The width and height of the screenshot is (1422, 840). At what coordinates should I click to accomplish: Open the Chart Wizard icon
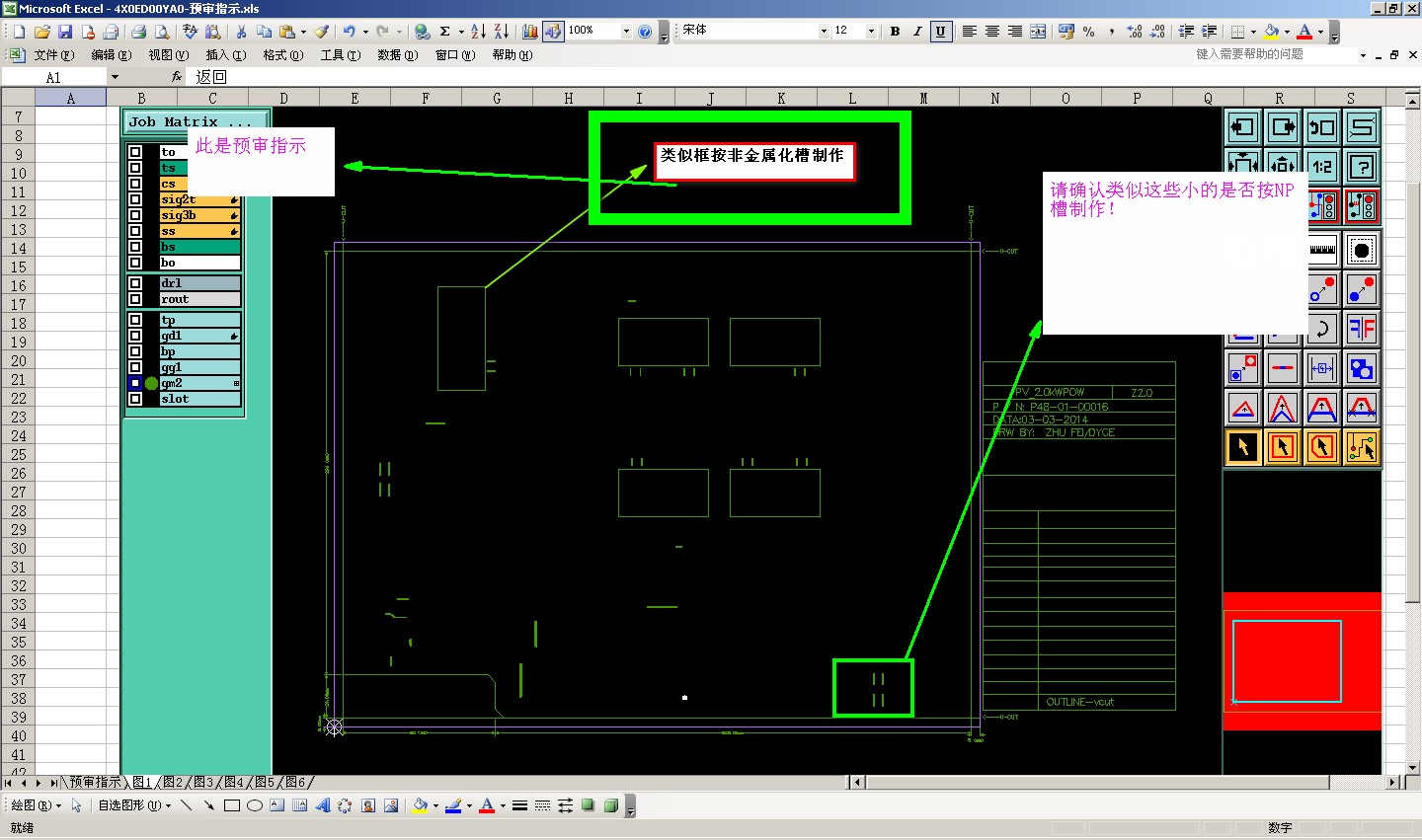point(530,32)
